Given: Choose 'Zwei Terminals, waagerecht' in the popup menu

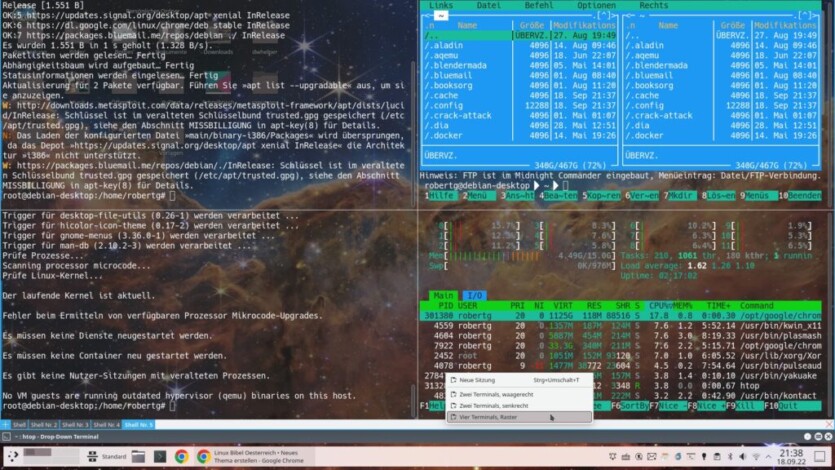Looking at the screenshot, I should 519,394.
